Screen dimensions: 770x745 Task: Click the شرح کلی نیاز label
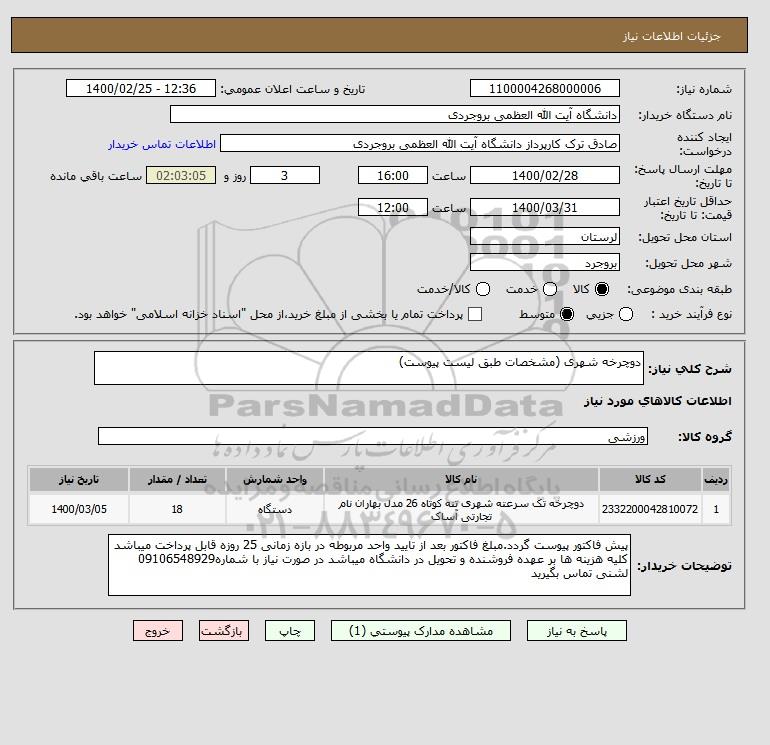click(690, 369)
